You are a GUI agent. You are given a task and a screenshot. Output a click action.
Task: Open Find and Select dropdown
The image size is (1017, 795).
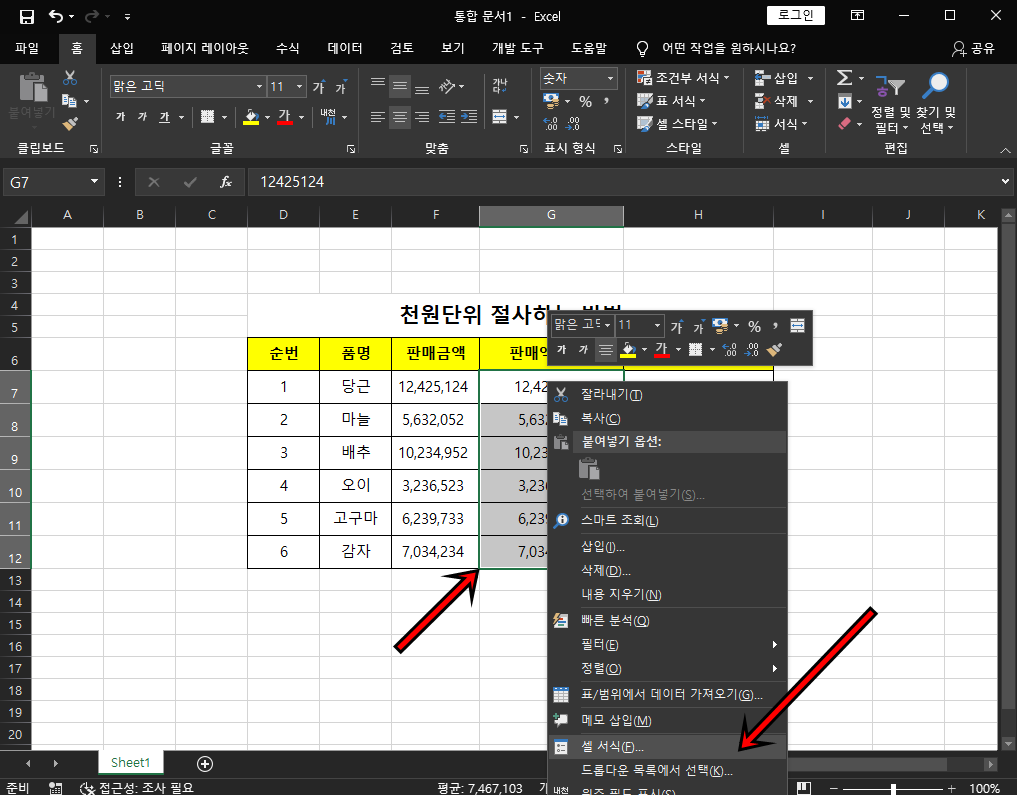936,102
